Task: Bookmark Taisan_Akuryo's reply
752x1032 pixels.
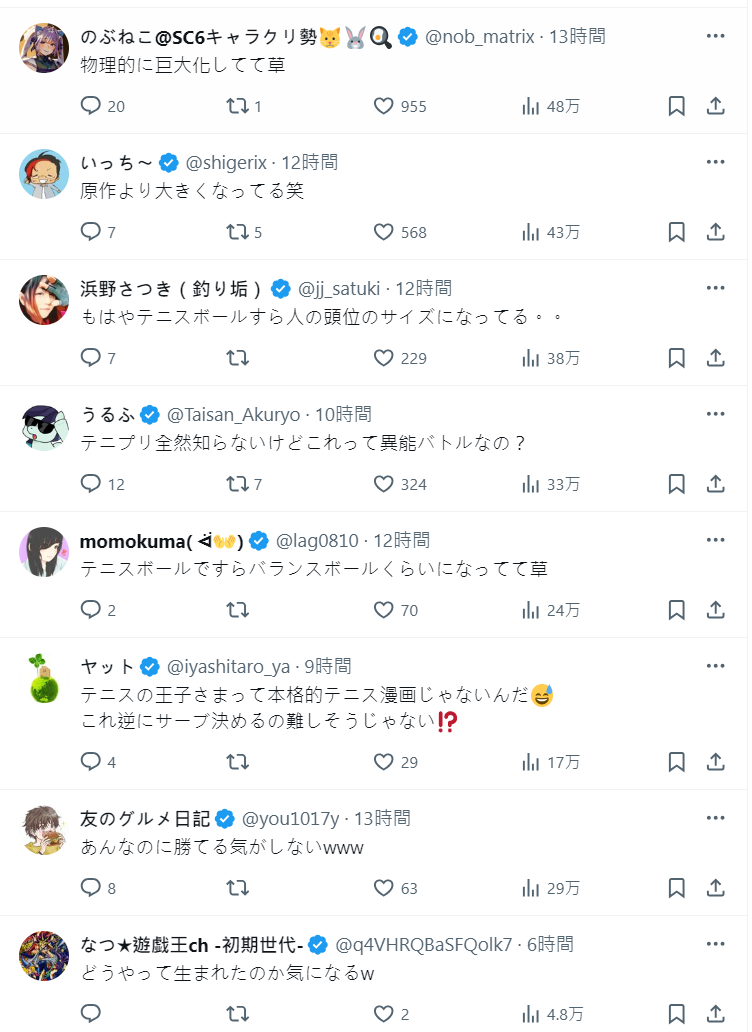Action: [676, 484]
